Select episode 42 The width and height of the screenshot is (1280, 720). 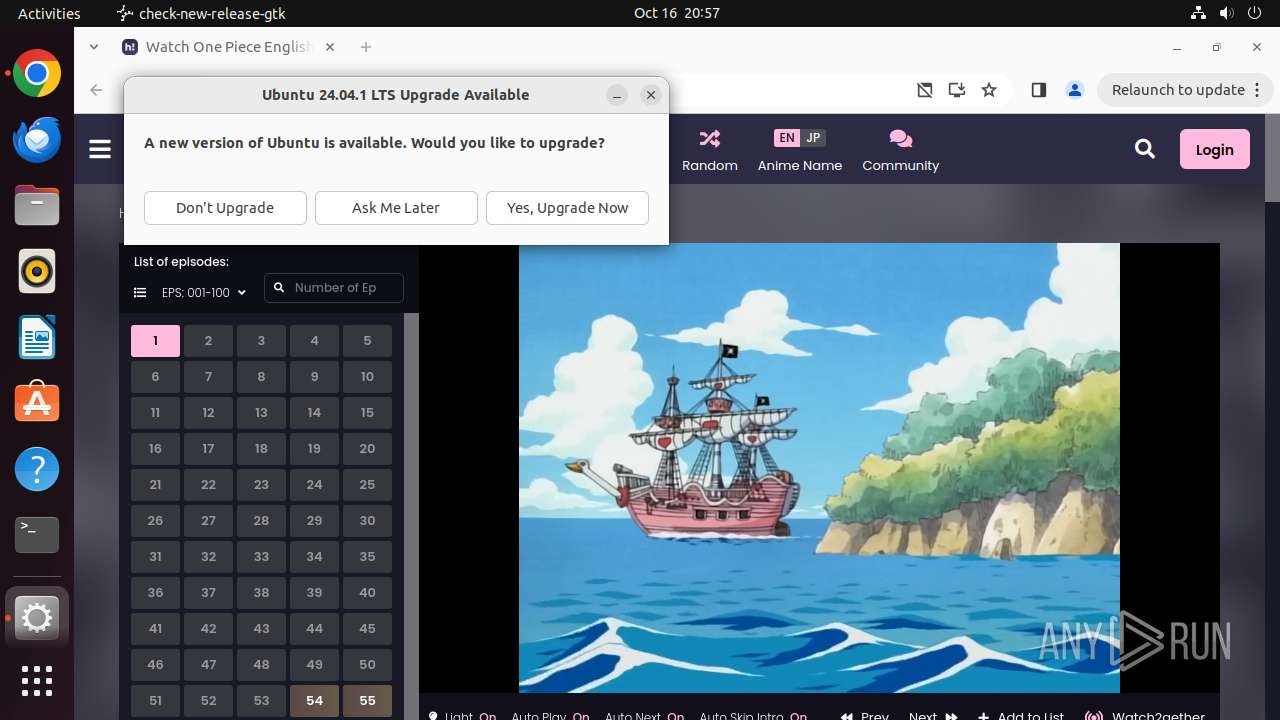208,629
